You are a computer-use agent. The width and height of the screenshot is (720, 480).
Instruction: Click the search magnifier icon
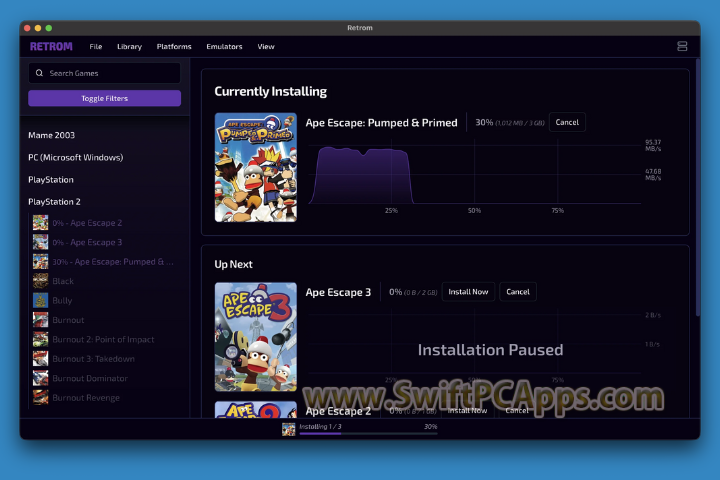[x=39, y=73]
